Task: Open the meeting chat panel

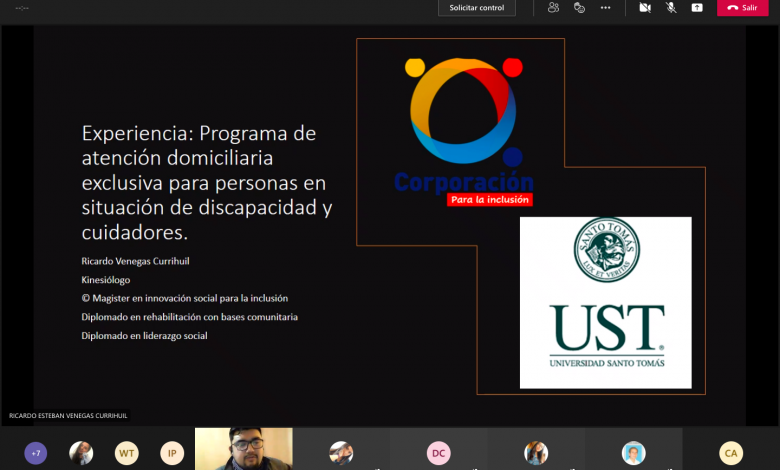Action: [x=579, y=8]
